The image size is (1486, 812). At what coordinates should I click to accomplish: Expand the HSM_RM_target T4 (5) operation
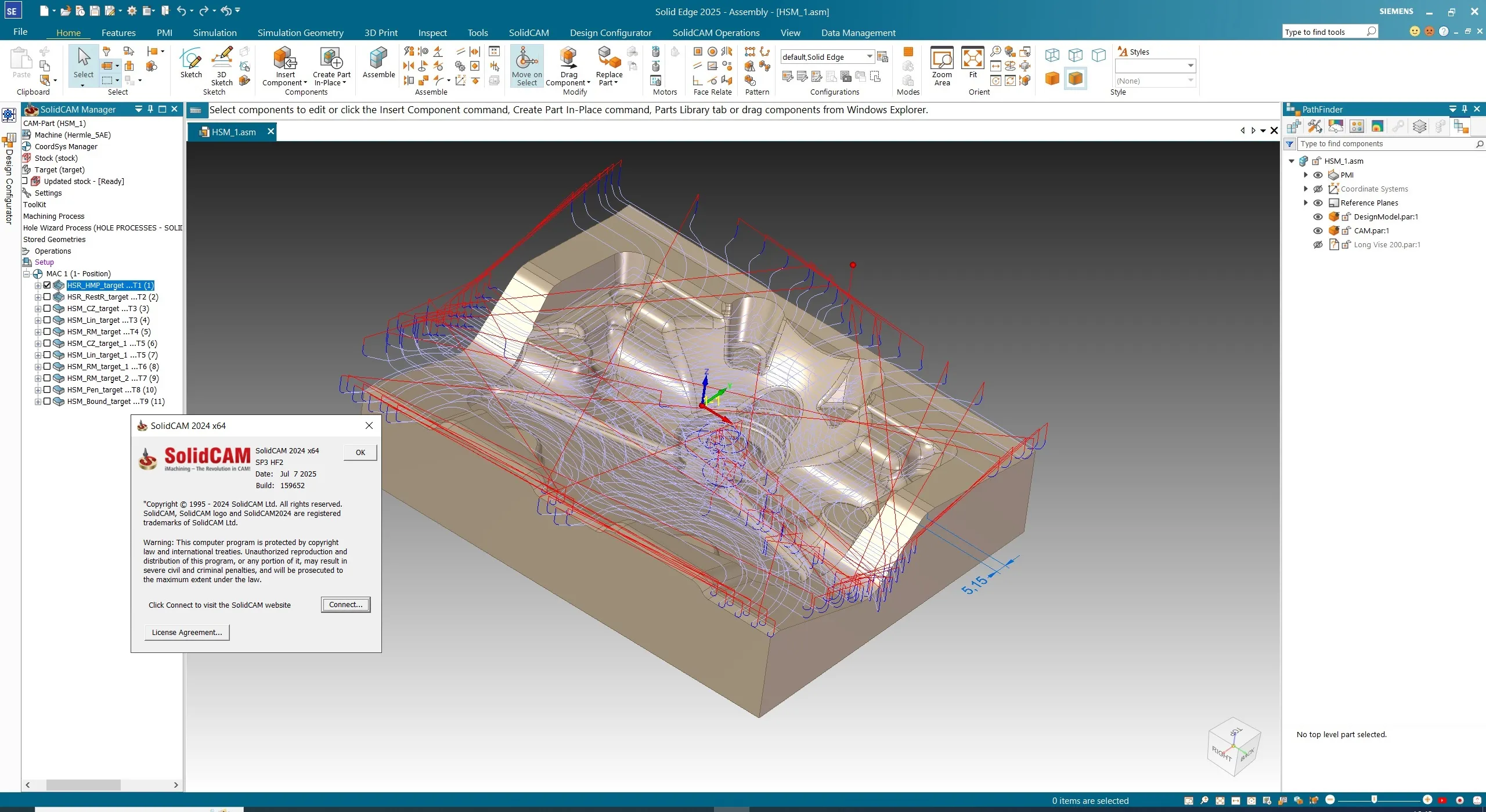[38, 332]
